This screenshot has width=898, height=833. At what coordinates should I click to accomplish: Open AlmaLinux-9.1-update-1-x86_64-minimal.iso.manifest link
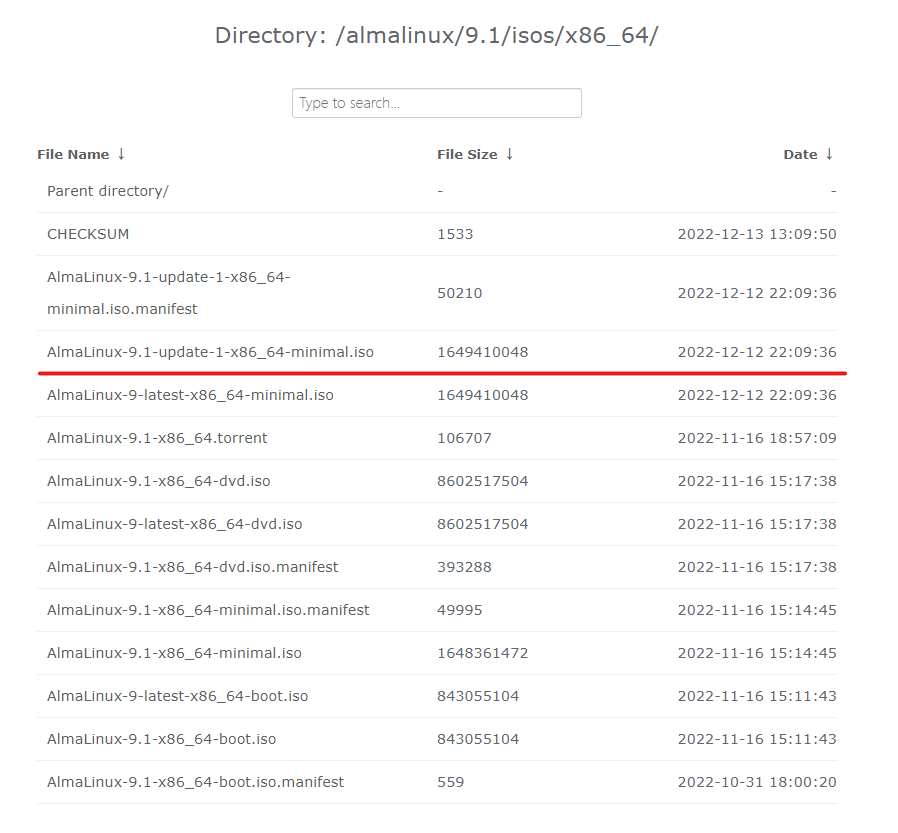click(x=169, y=293)
